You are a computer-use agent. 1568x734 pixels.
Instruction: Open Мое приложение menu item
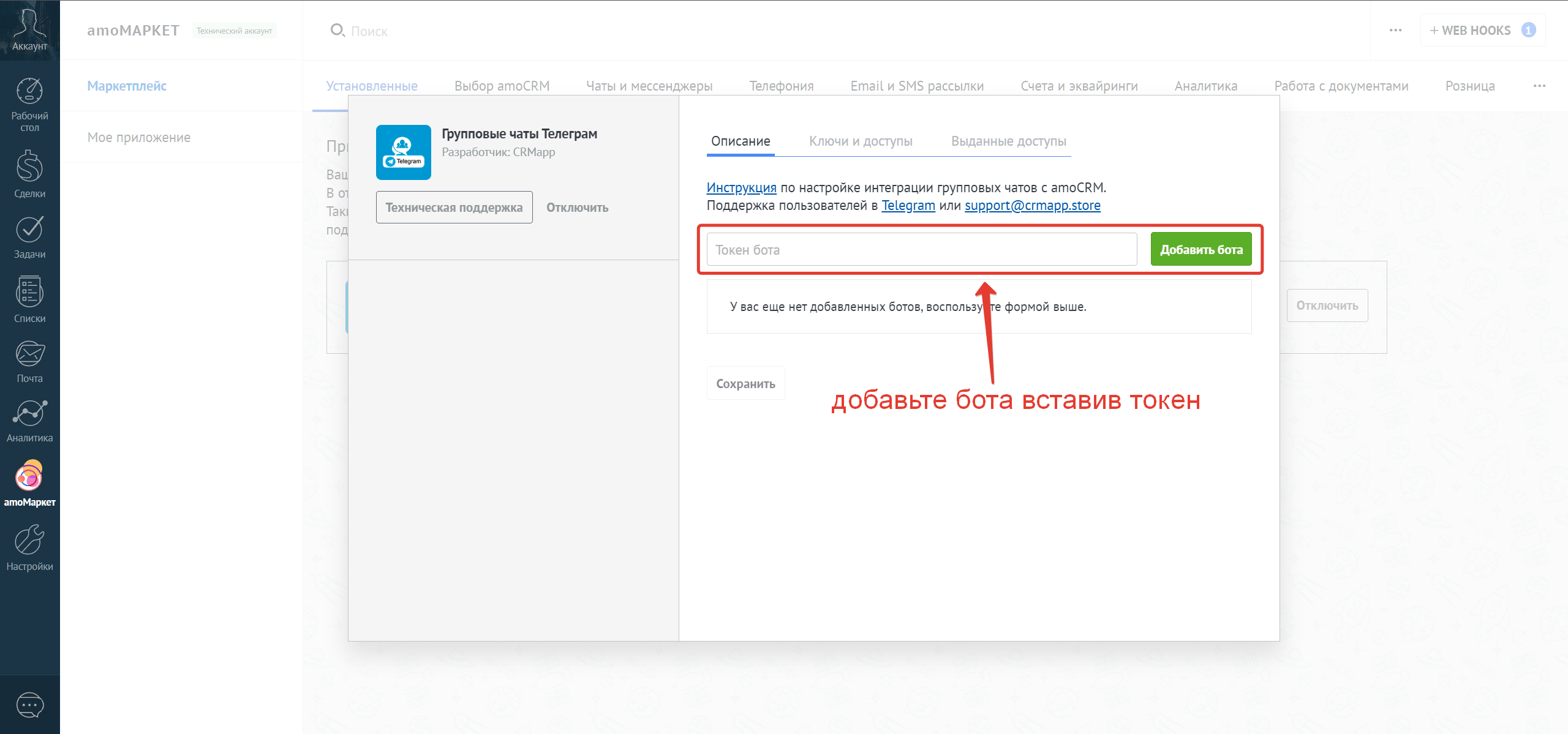point(139,137)
